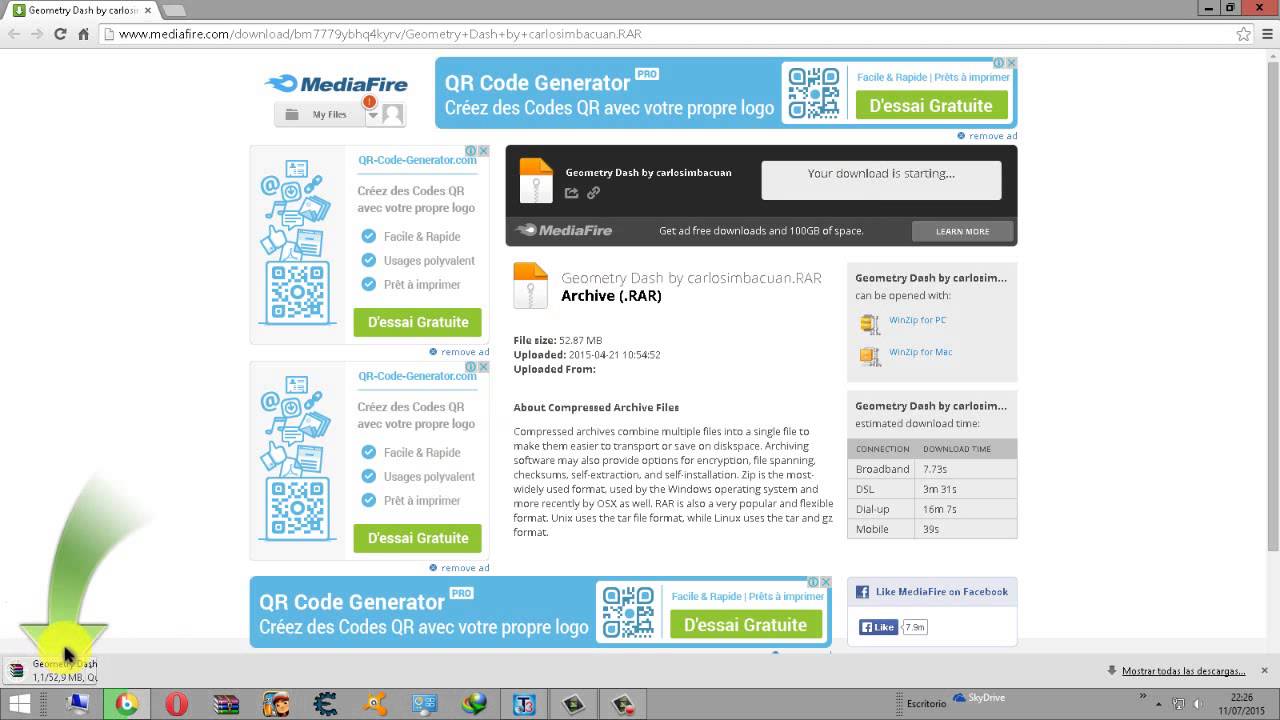Viewport: 1280px width, 720px height.
Task: Open My Files folder button
Action: pos(318,114)
